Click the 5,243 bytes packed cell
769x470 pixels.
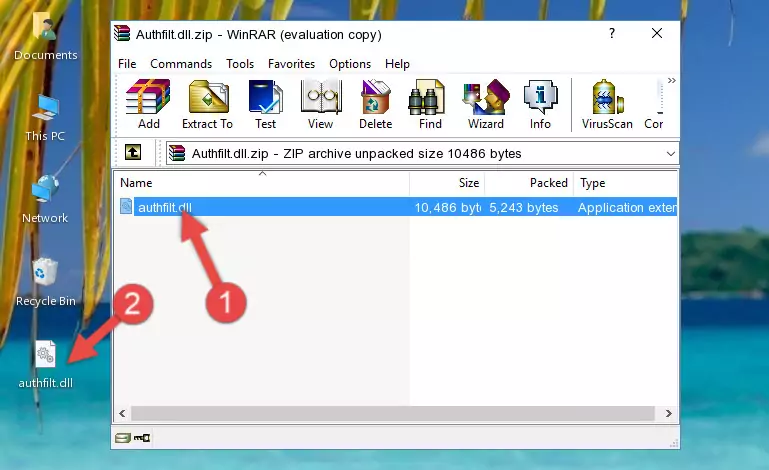[524, 208]
